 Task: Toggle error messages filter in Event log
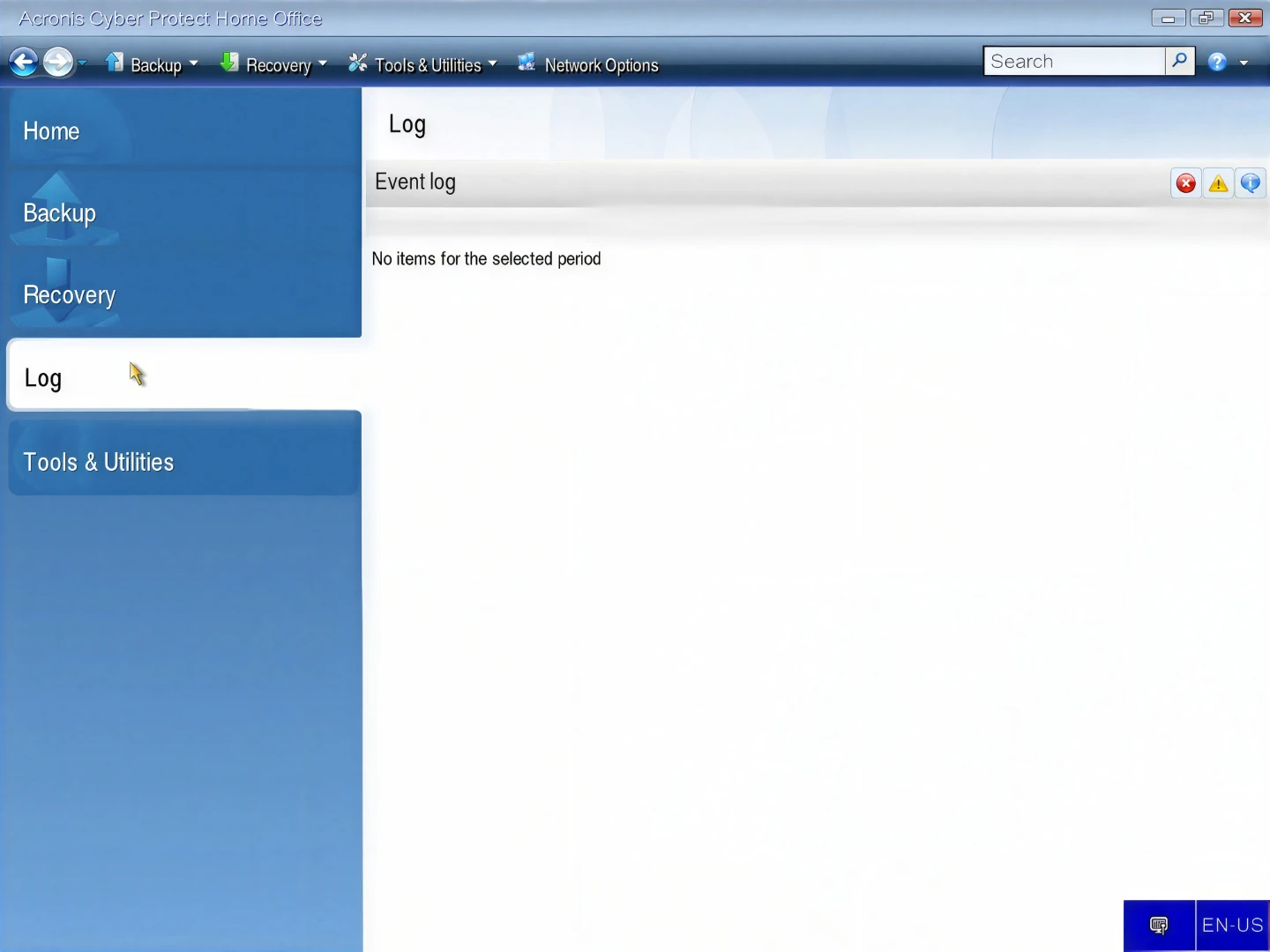1186,183
